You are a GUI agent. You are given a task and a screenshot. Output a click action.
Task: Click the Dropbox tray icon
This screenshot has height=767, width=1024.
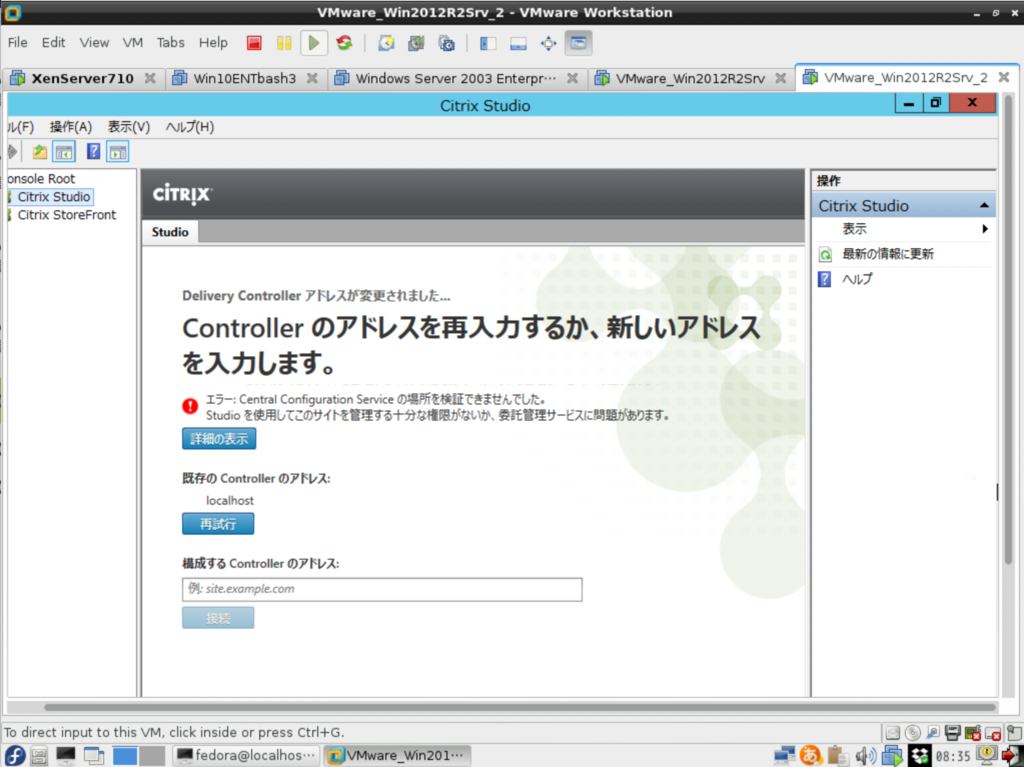coord(920,756)
